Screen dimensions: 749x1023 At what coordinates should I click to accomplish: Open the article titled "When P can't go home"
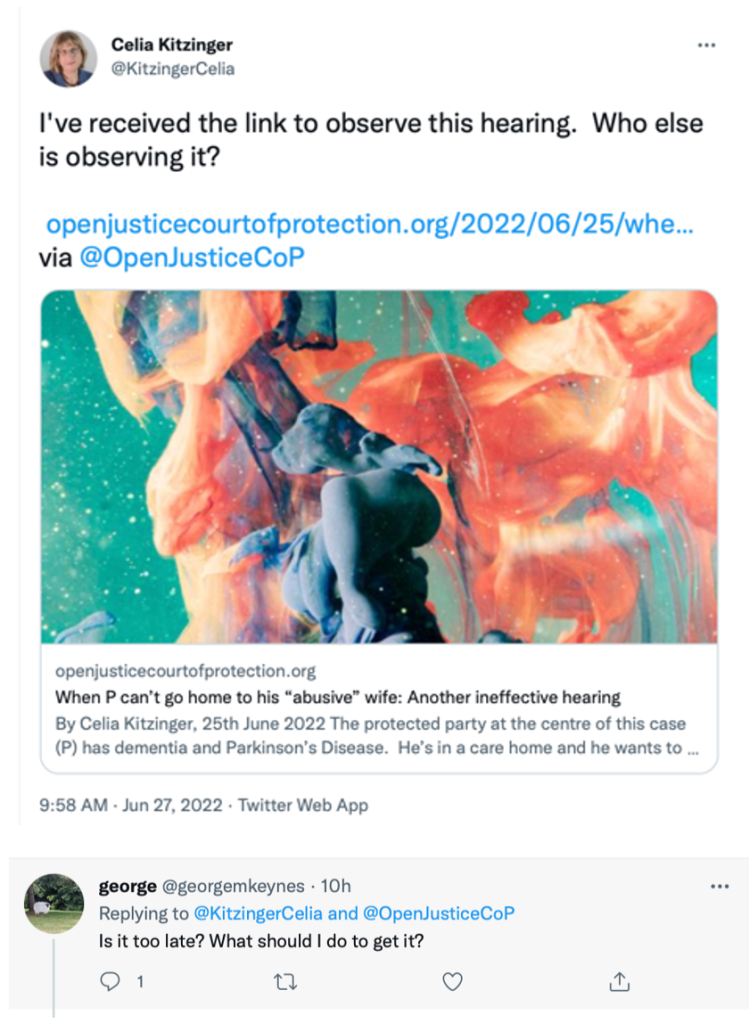(338, 697)
